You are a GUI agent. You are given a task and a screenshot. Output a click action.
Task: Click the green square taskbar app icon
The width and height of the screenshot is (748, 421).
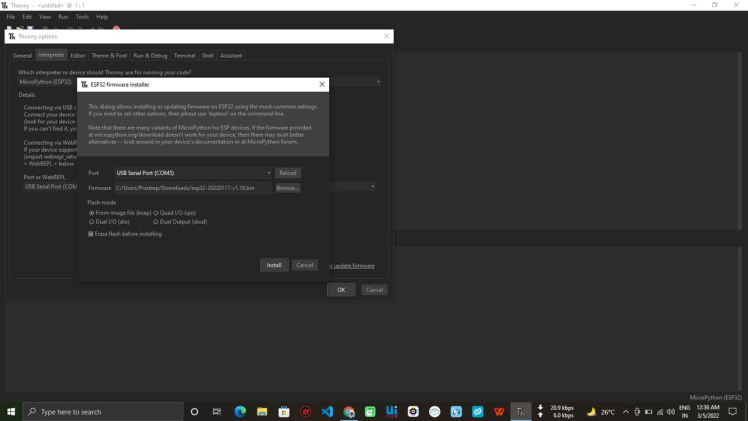click(x=370, y=411)
